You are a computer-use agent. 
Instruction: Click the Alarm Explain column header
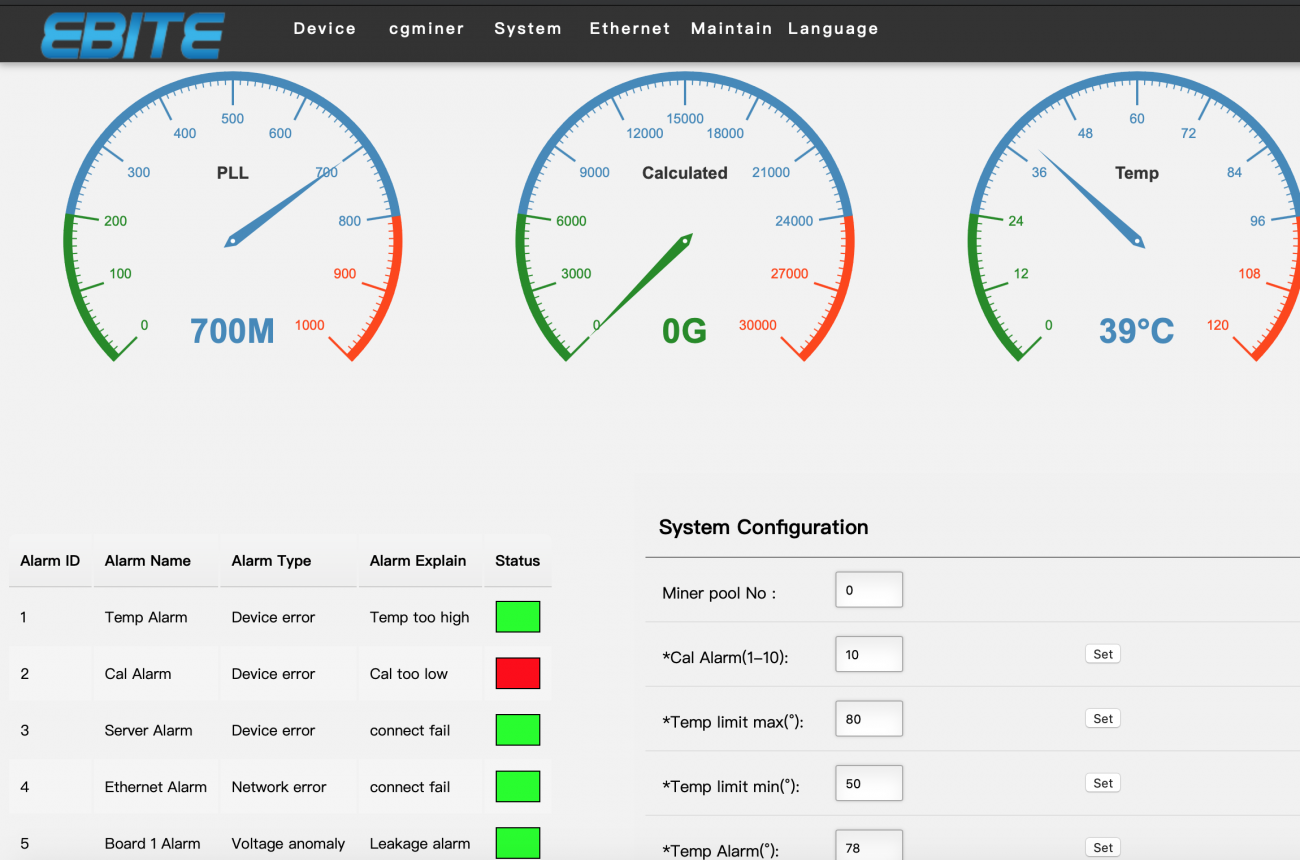(418, 561)
